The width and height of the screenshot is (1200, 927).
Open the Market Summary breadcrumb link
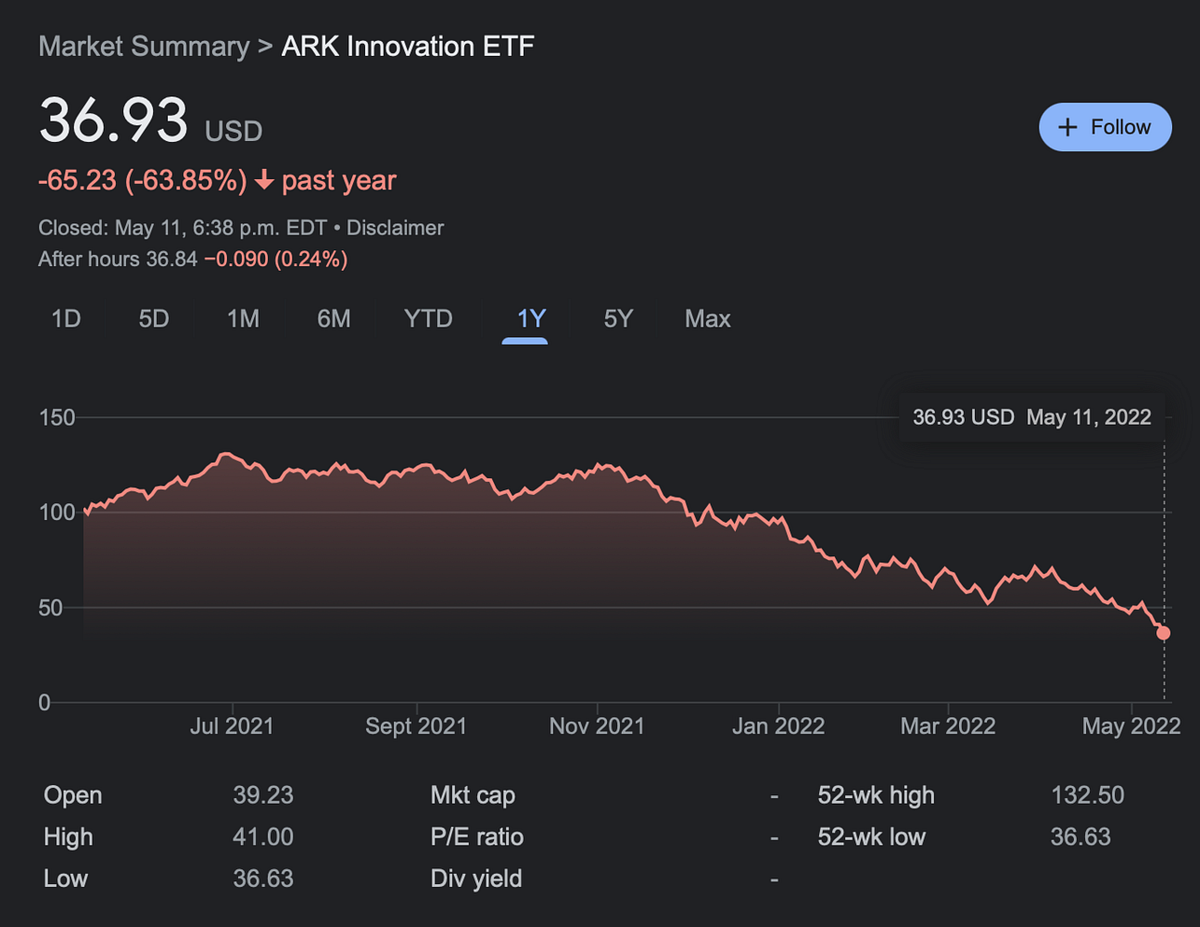coord(143,46)
